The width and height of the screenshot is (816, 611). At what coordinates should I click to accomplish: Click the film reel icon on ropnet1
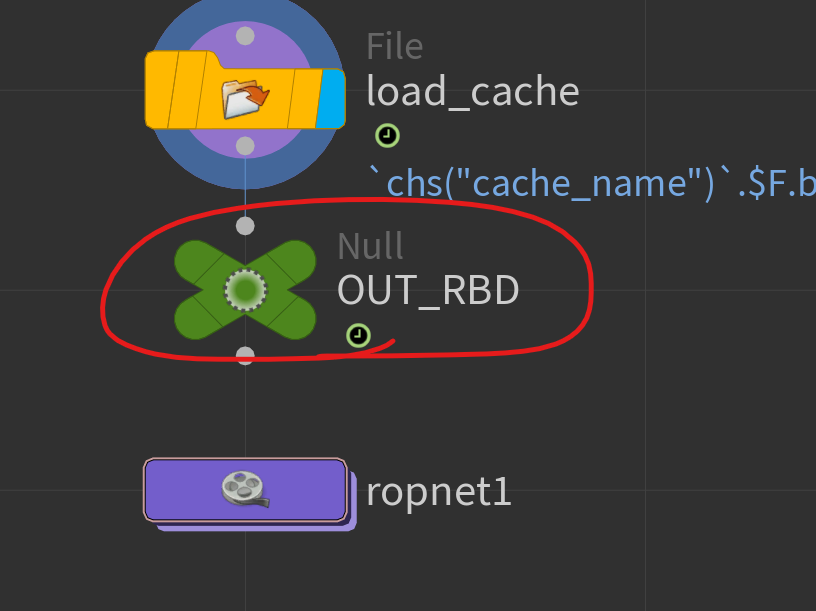coord(245,489)
